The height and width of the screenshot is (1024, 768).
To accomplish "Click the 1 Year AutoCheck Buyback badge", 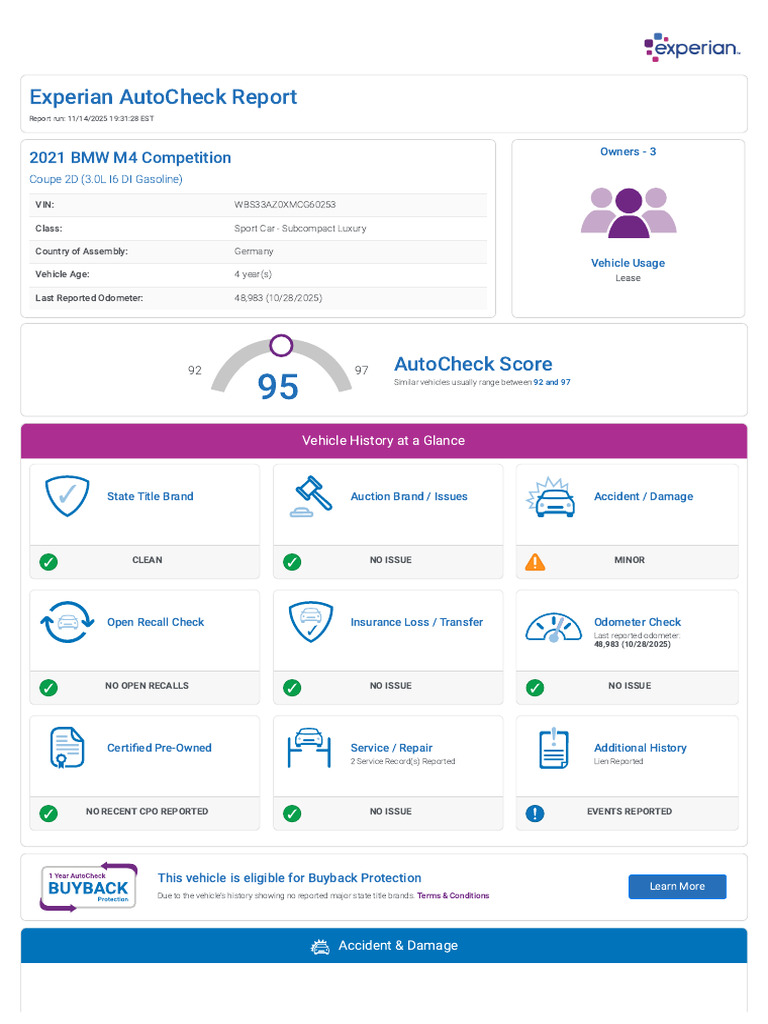I will [x=89, y=887].
